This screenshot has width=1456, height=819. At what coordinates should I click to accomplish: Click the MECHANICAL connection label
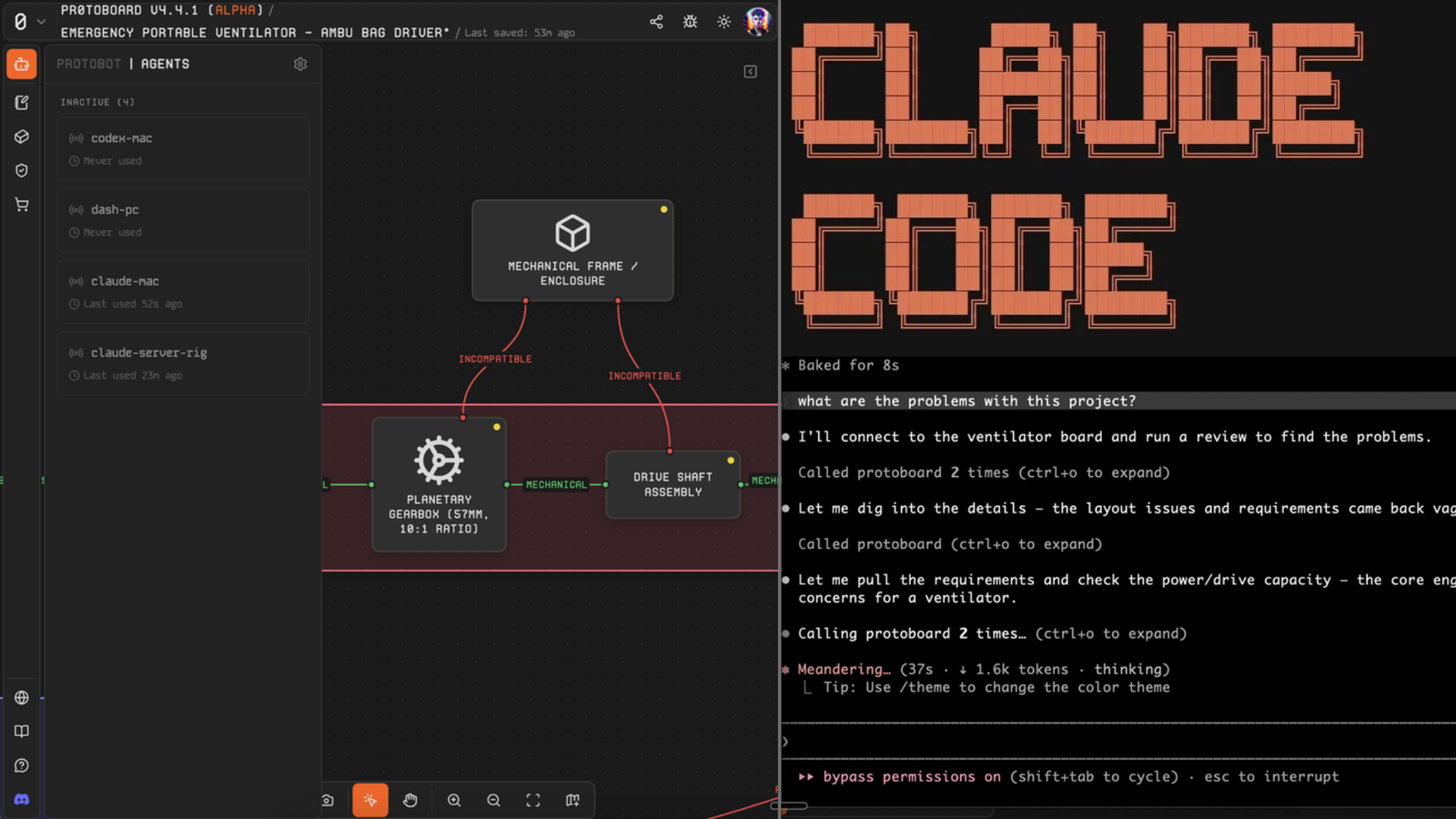556,484
